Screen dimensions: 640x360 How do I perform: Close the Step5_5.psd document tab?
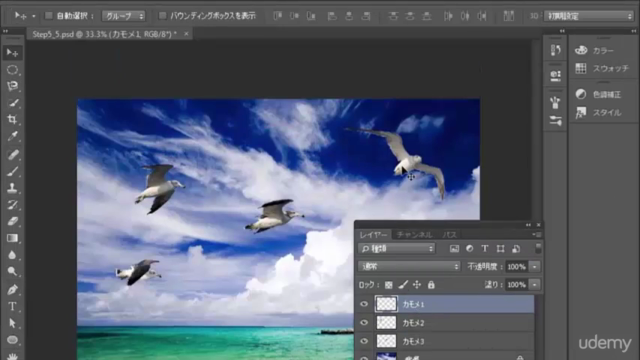186,34
